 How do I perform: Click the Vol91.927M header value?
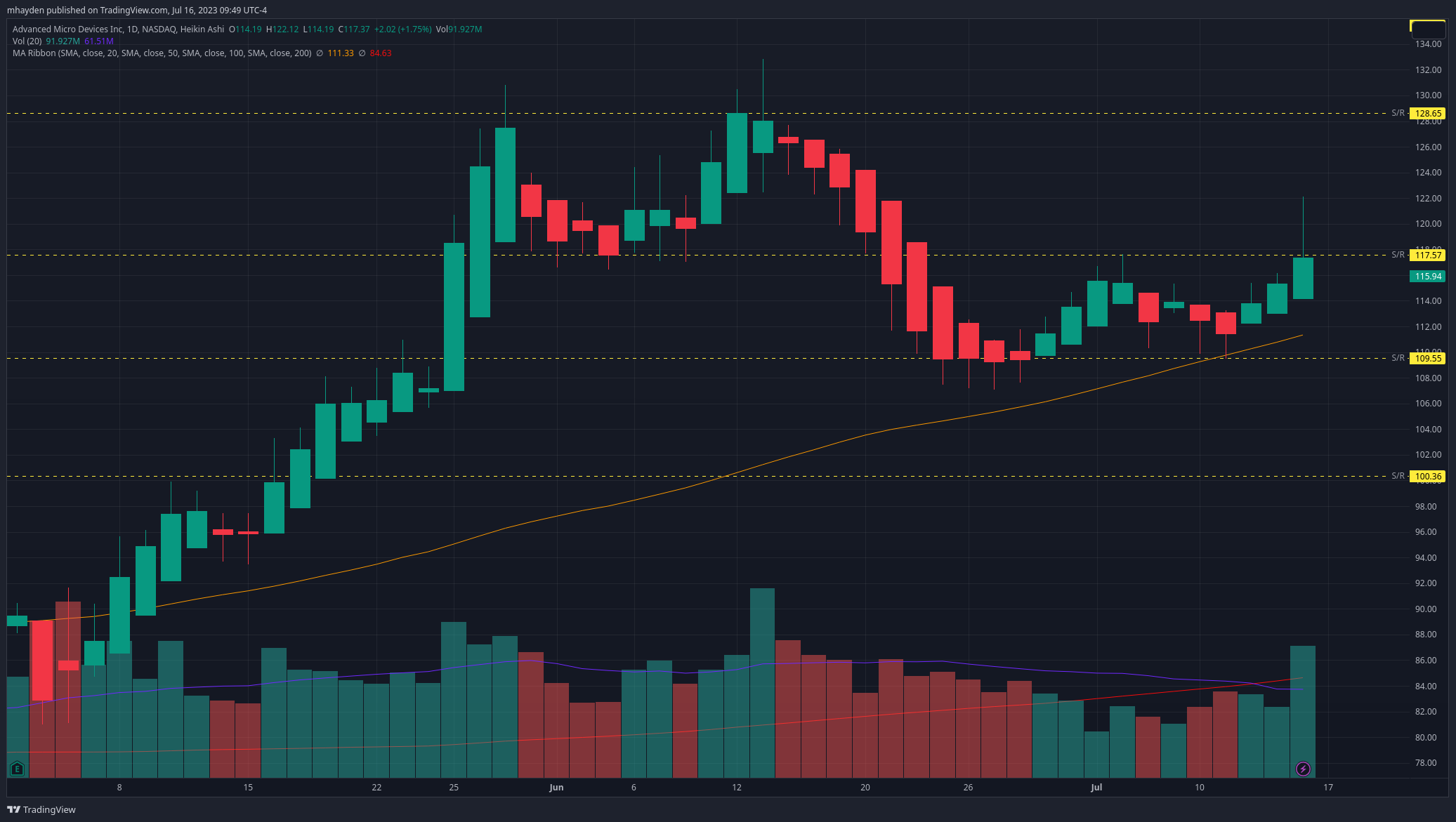coord(459,29)
